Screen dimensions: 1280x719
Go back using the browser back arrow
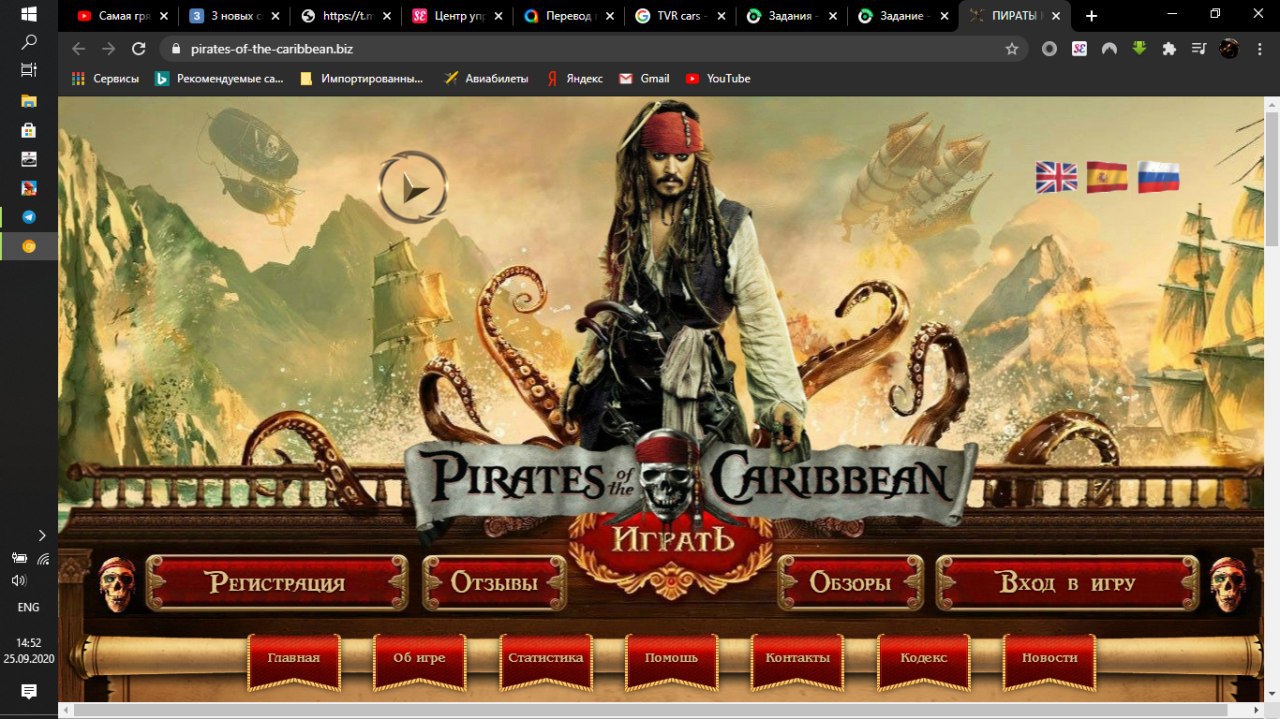[78, 48]
